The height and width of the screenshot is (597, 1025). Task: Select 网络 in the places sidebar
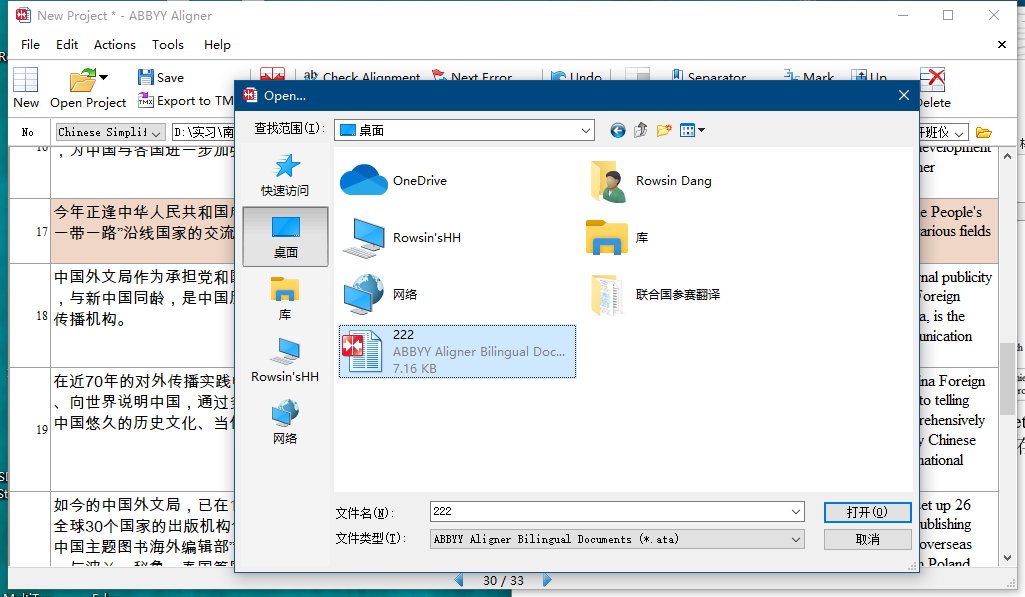[285, 422]
